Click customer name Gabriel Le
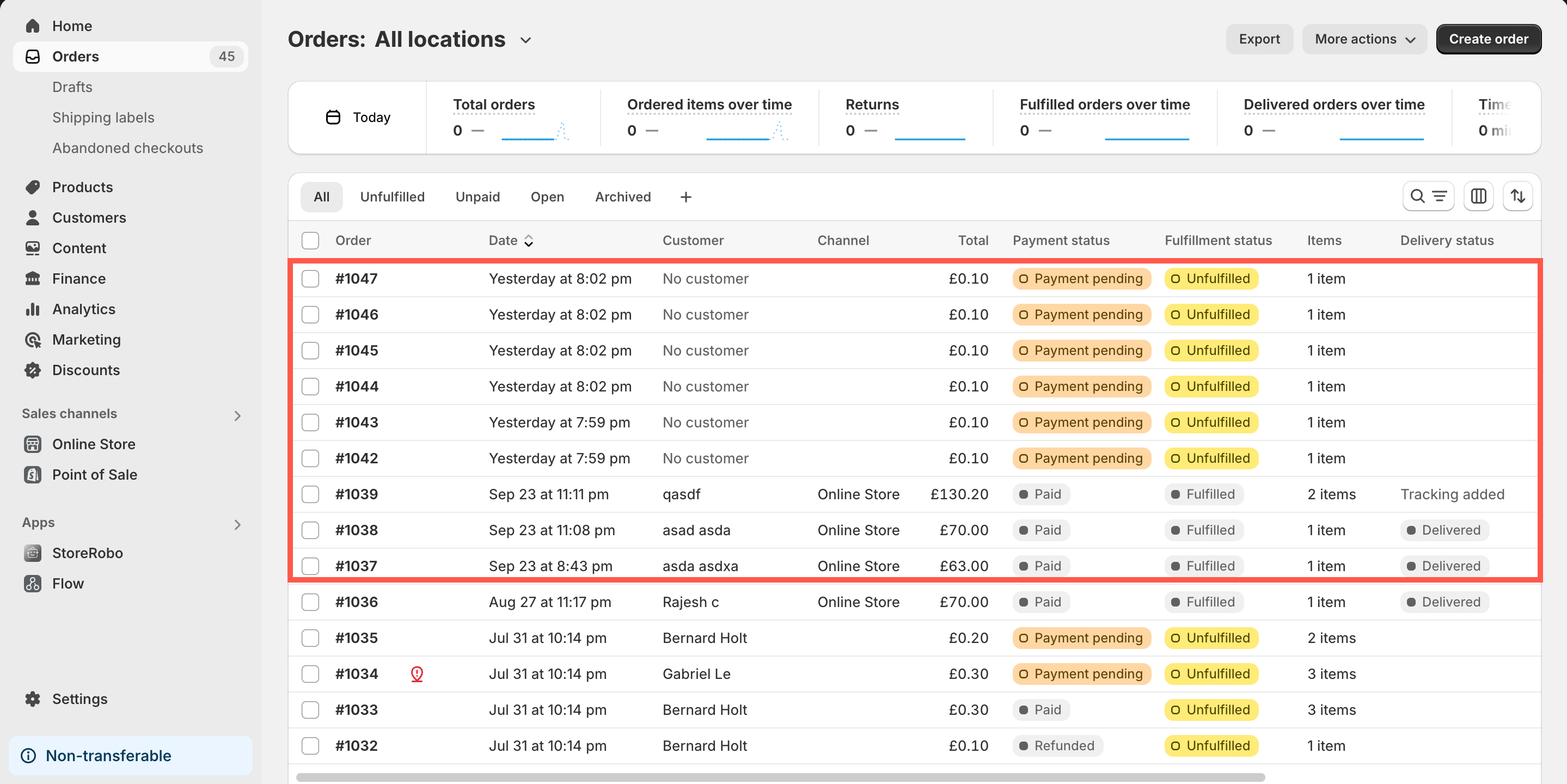 pos(696,673)
